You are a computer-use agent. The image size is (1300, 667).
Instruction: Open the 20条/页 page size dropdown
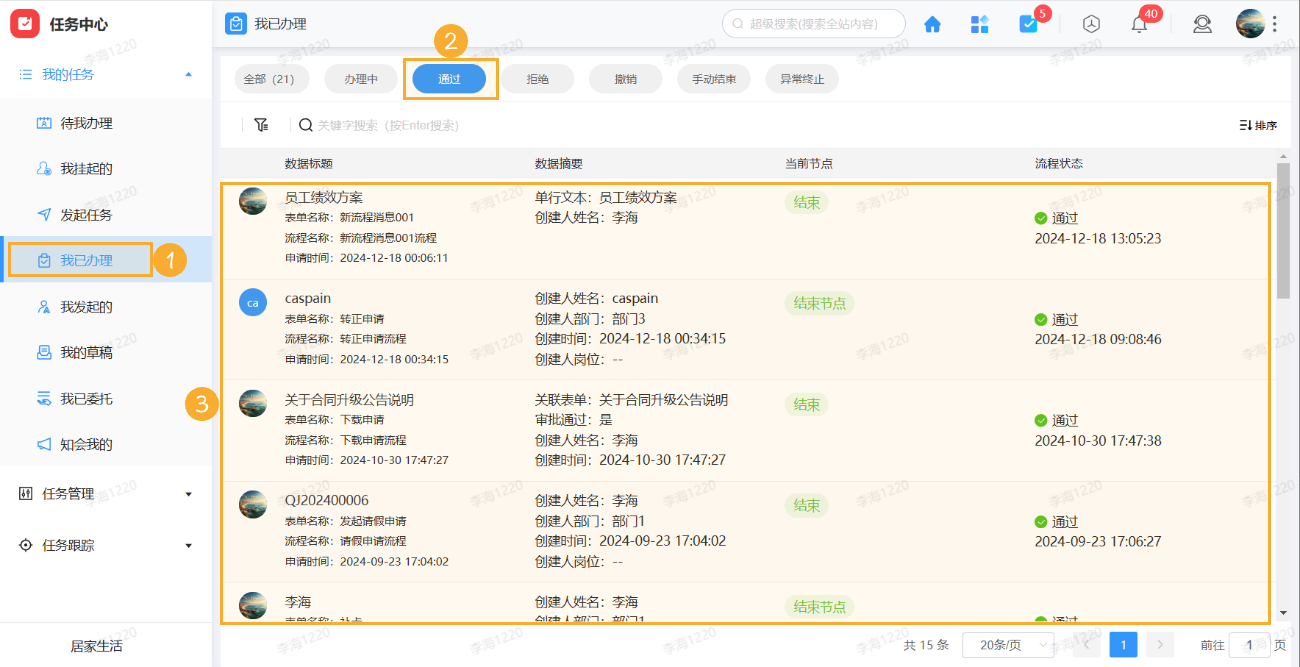[x=1005, y=645]
